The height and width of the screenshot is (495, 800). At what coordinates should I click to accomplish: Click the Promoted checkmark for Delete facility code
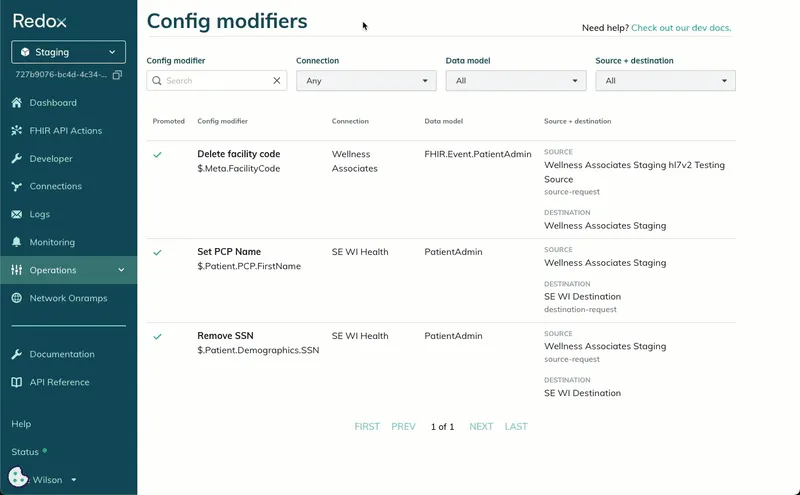[157, 155]
